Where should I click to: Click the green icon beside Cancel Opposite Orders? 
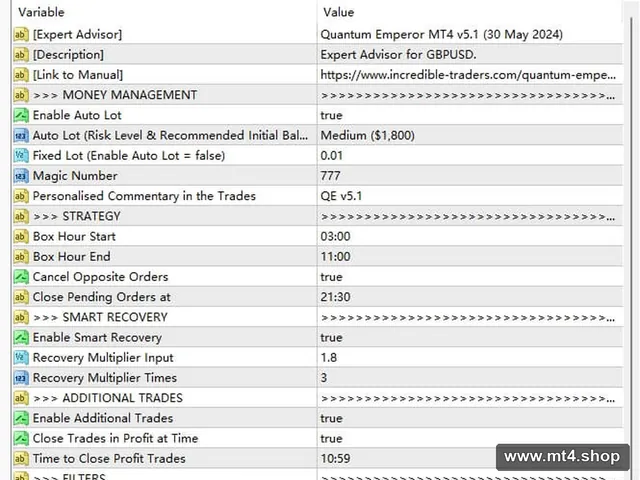coord(20,277)
